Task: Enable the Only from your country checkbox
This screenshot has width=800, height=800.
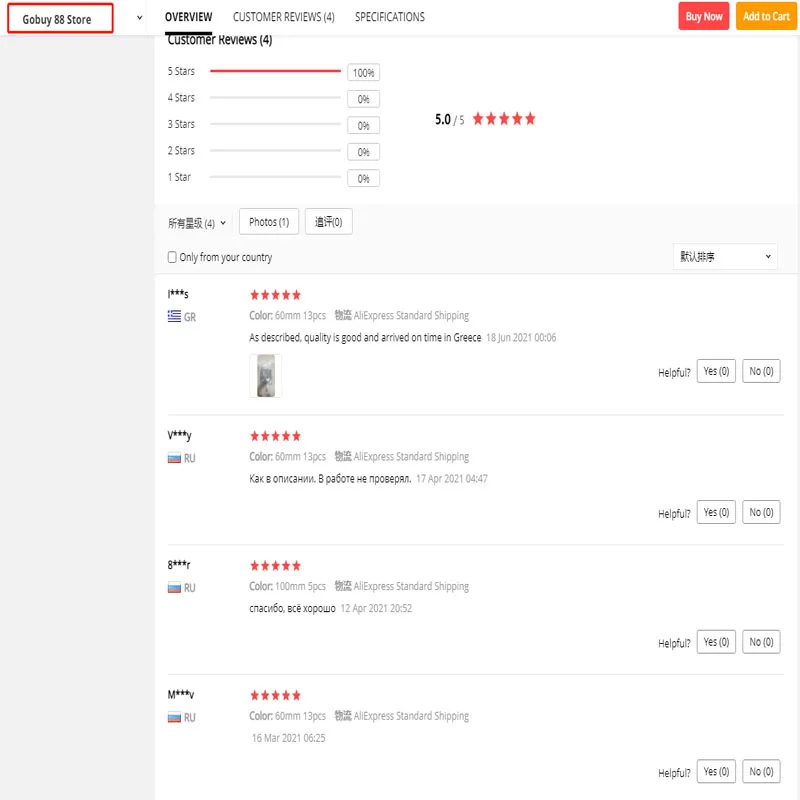Action: pyautogui.click(x=172, y=257)
